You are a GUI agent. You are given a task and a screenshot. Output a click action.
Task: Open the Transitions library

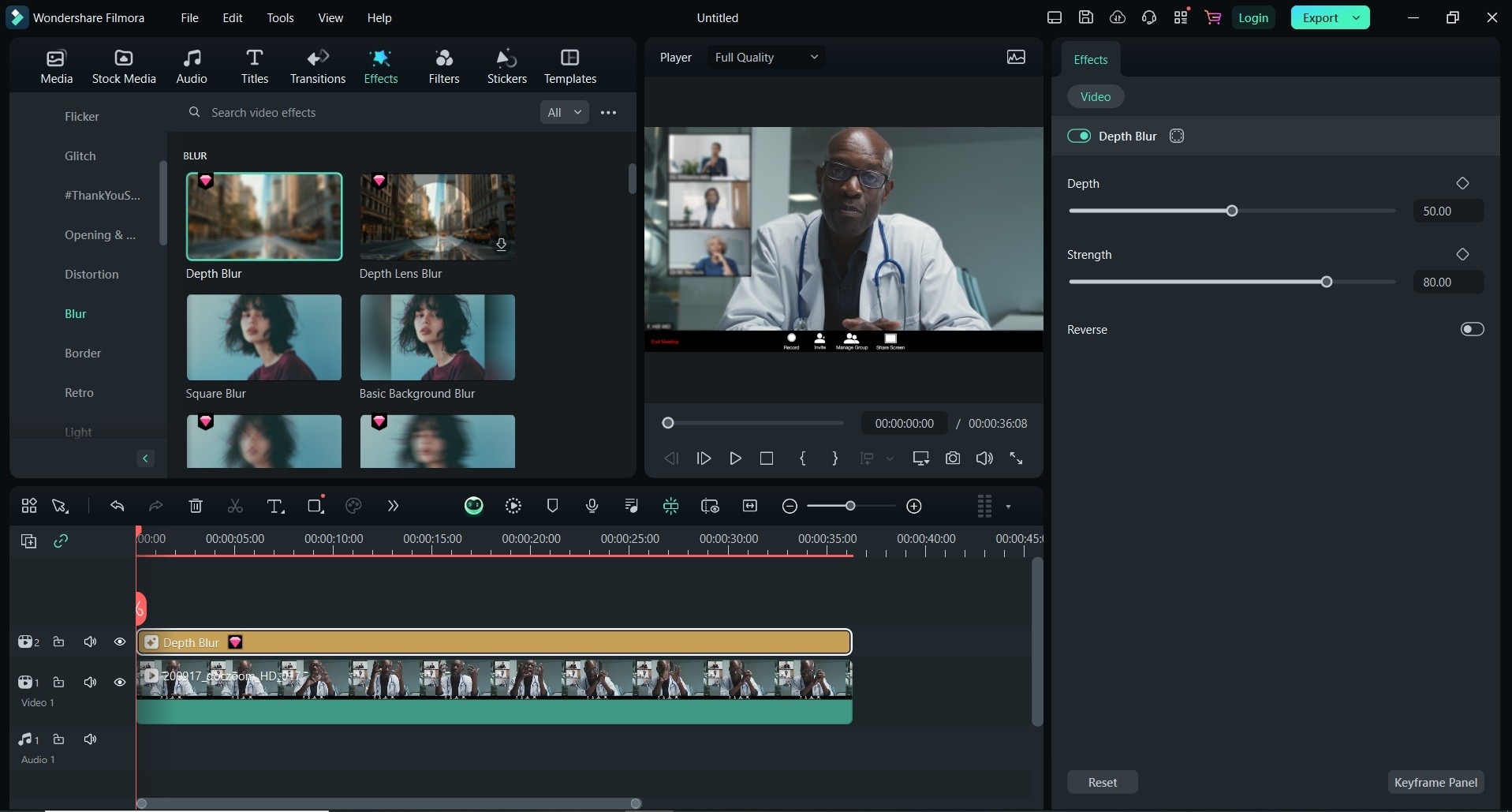coord(318,66)
